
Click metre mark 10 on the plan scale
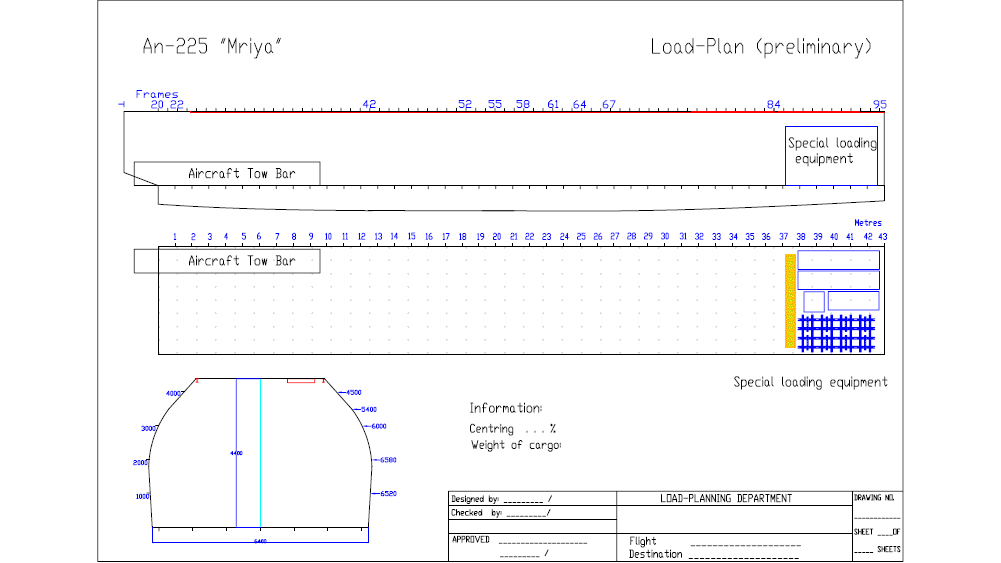(x=327, y=236)
